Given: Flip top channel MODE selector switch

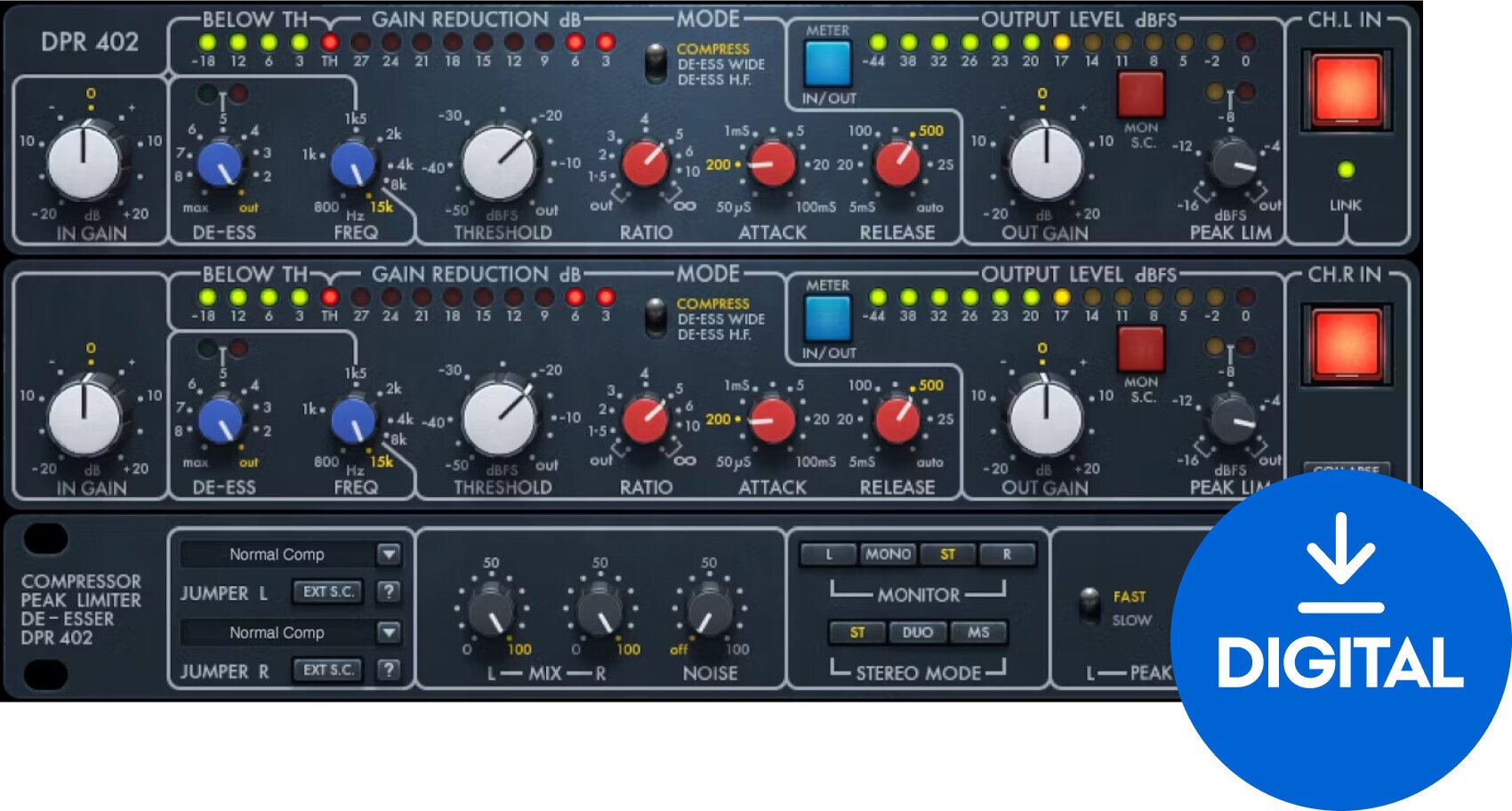Looking at the screenshot, I should click(655, 64).
